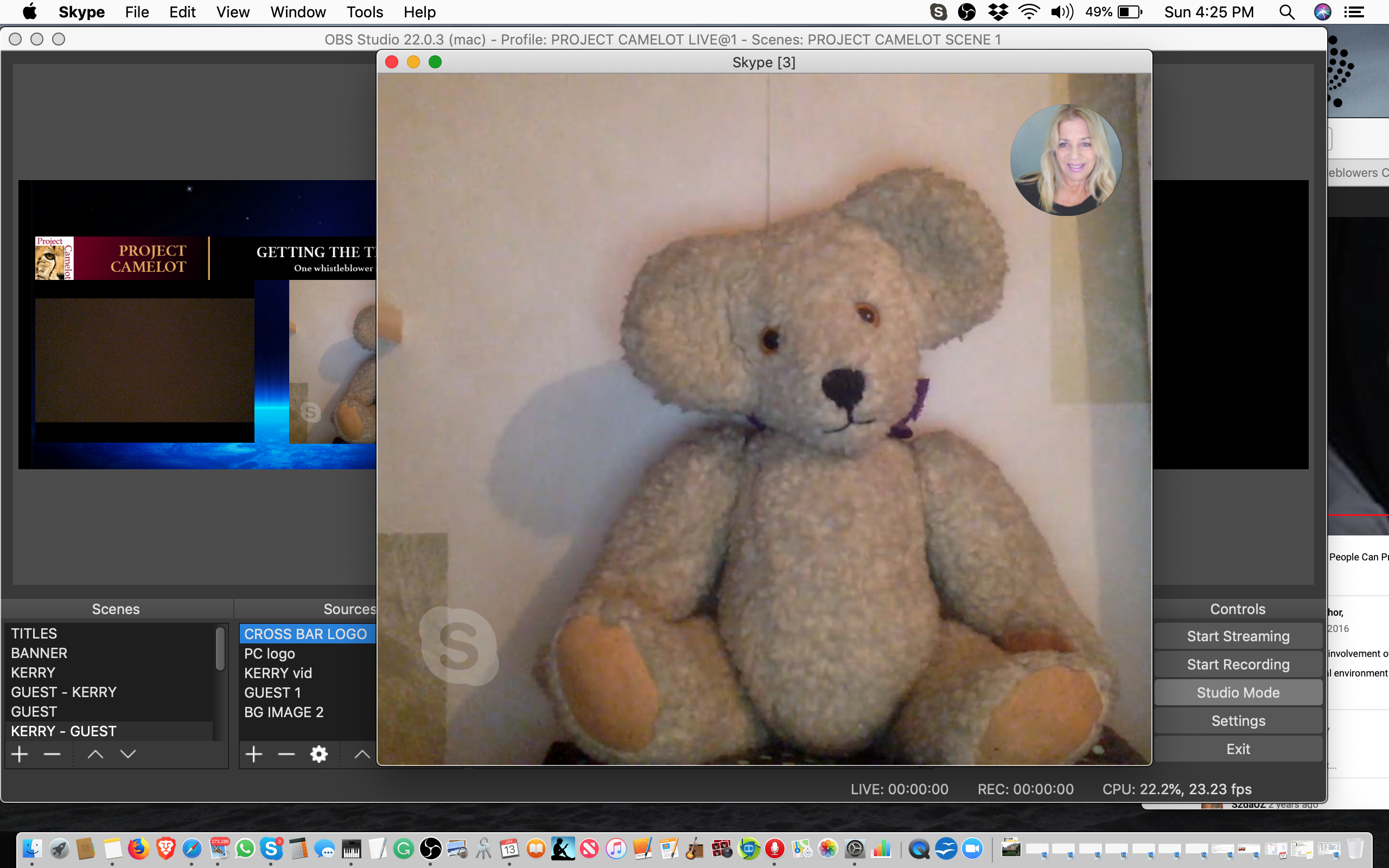Image resolution: width=1389 pixels, height=868 pixels.
Task: Open Calendar from the dock
Action: [x=509, y=848]
